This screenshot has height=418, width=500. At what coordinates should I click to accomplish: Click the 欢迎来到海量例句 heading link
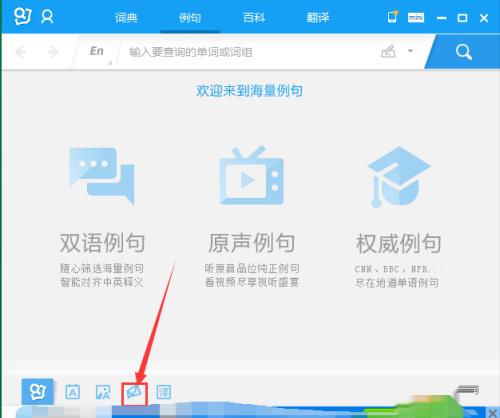tap(249, 90)
